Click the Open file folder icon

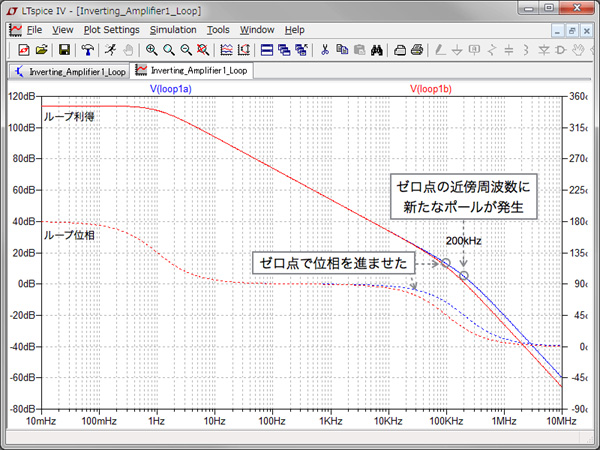coord(41,49)
